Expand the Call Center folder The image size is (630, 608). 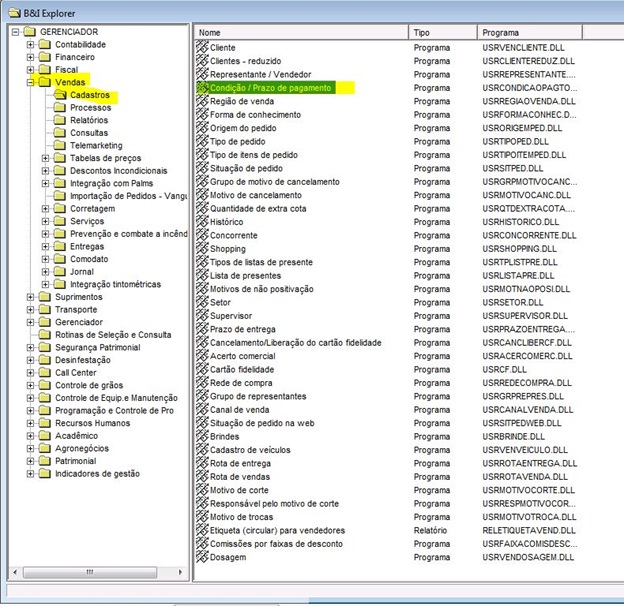[x=31, y=373]
